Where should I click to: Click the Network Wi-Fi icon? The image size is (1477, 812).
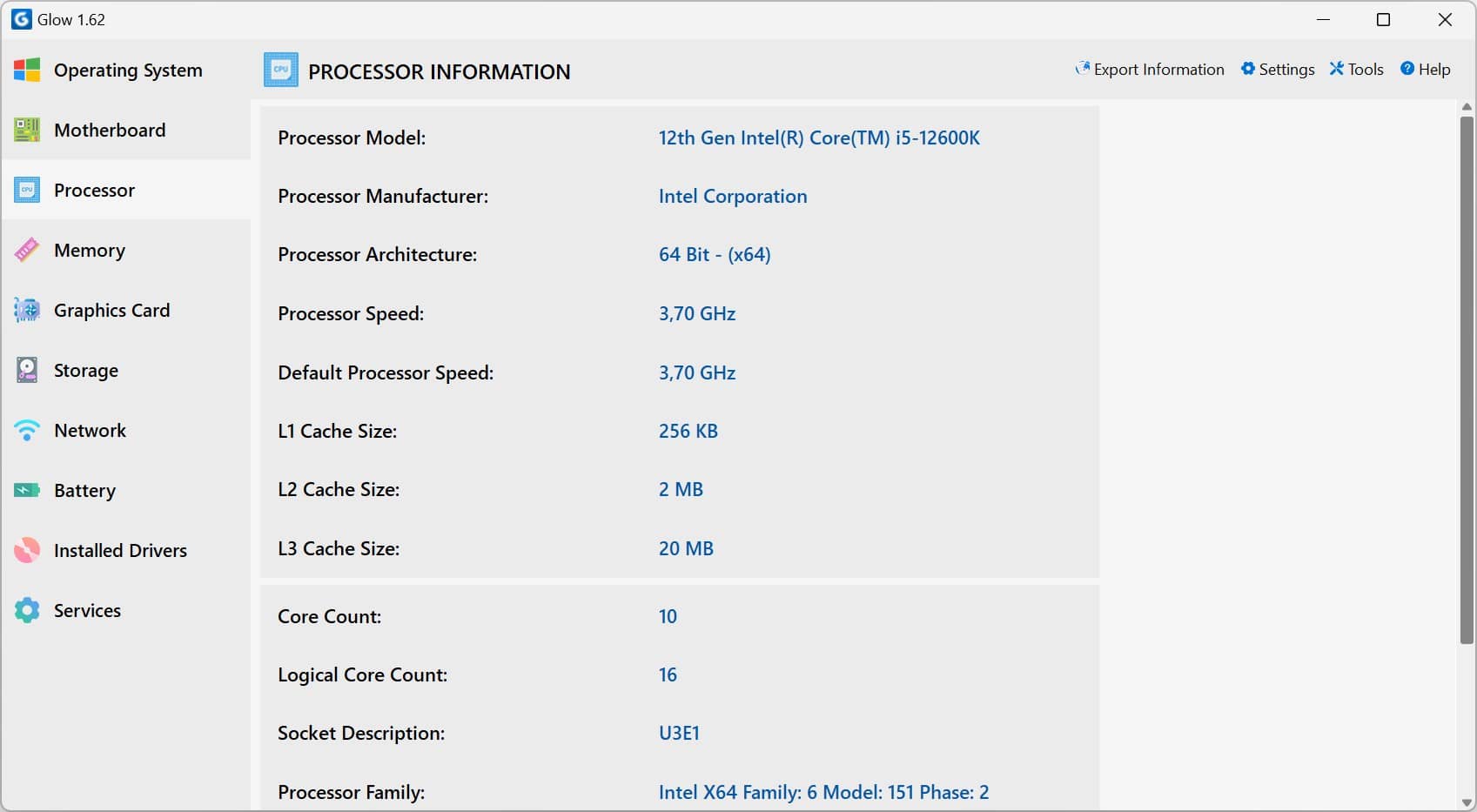27,431
